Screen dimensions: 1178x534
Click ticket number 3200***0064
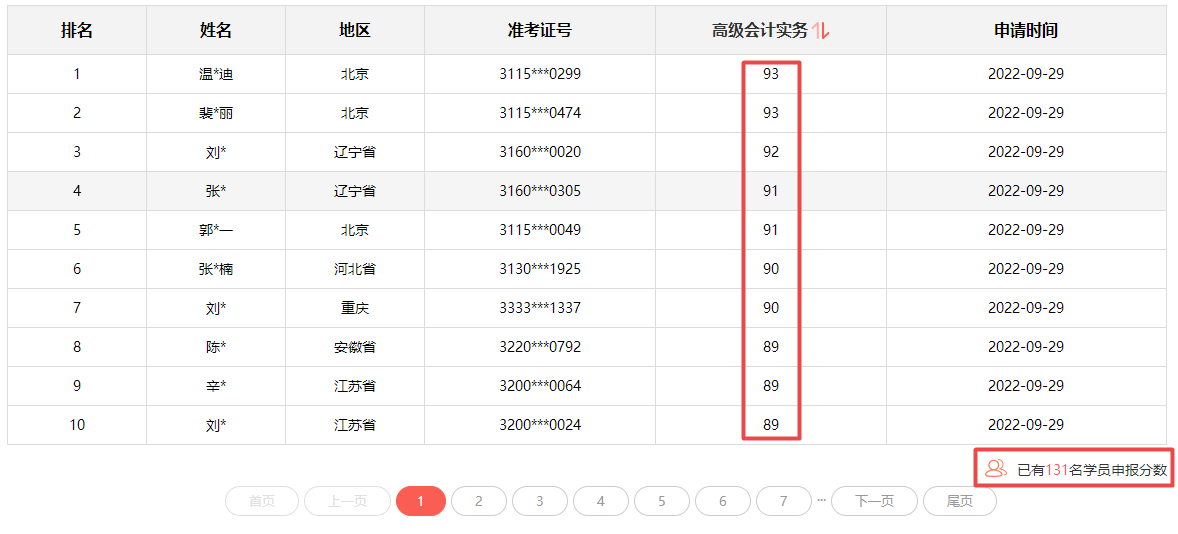pyautogui.click(x=539, y=386)
